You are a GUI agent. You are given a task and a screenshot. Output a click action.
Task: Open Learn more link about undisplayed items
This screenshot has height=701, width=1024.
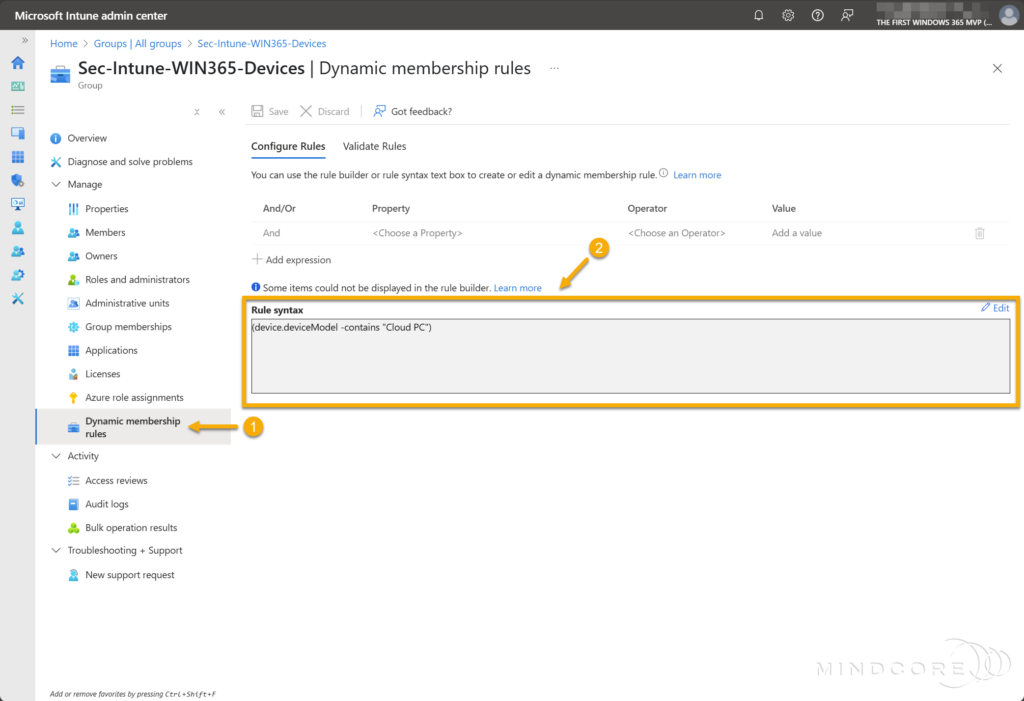pyautogui.click(x=517, y=287)
